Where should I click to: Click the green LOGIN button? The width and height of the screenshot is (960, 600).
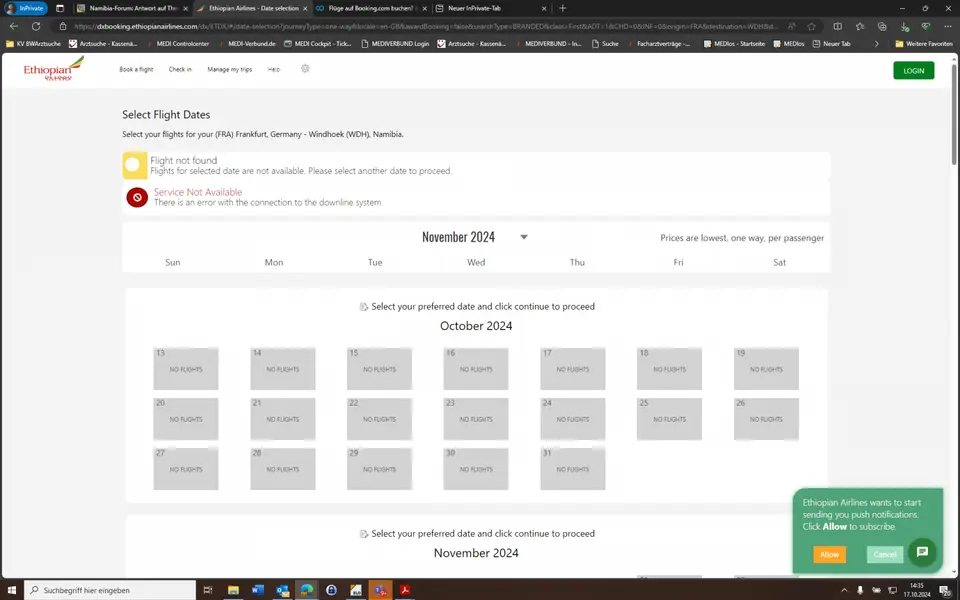(x=913, y=70)
